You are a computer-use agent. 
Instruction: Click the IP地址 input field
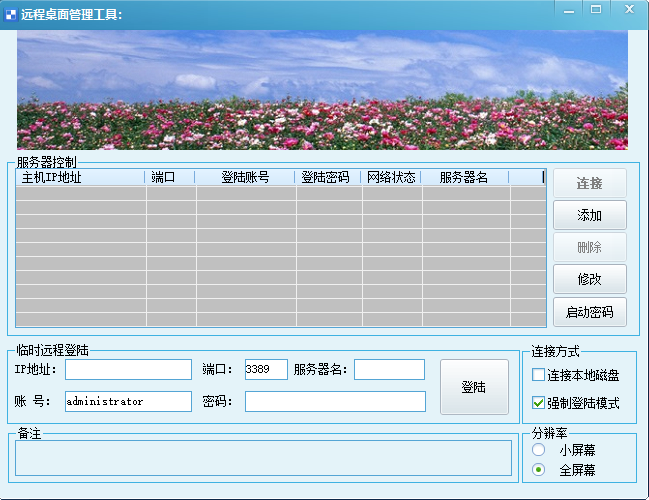(x=128, y=369)
